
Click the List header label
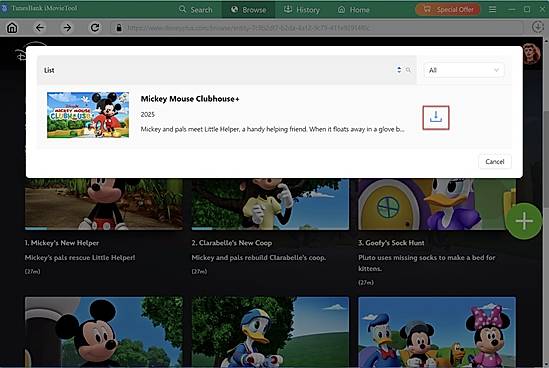click(49, 70)
